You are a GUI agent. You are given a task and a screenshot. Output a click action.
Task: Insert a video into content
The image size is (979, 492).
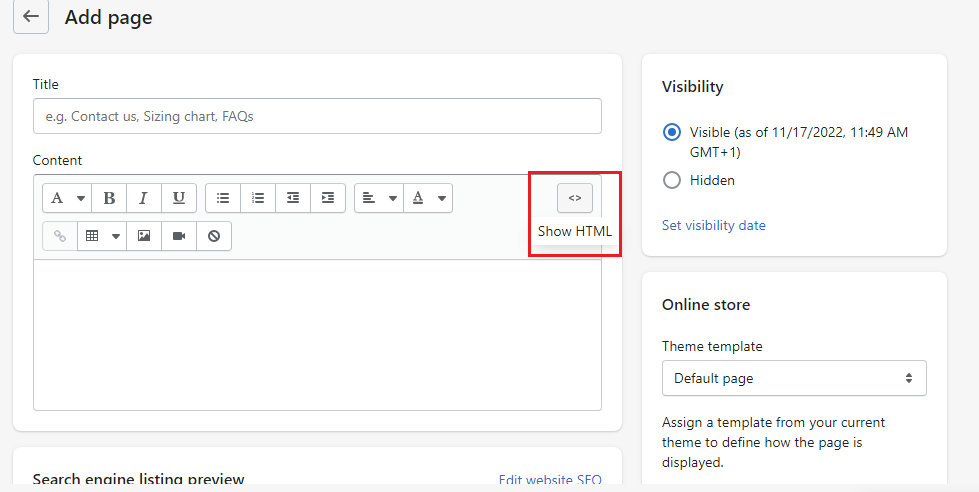click(179, 236)
